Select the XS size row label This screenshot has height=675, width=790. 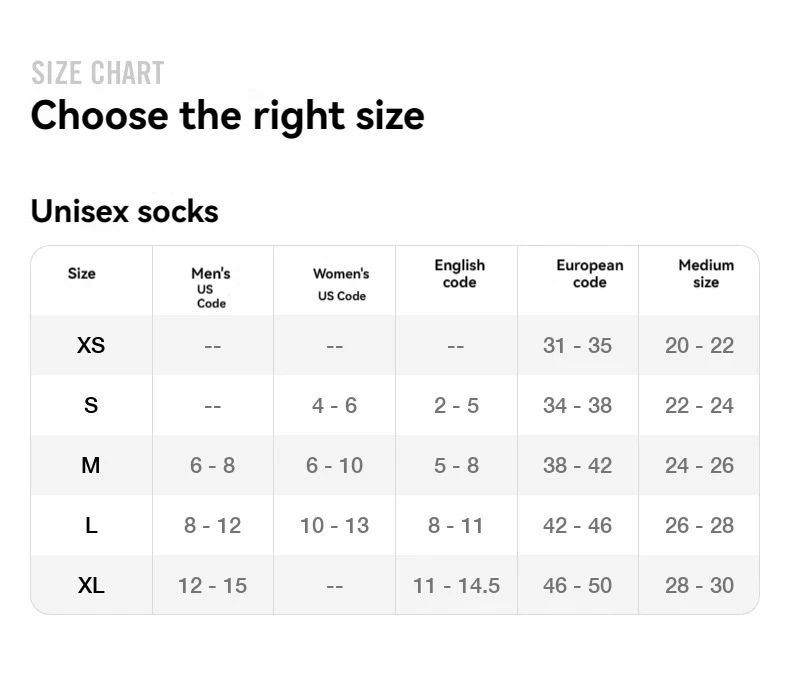coord(91,346)
